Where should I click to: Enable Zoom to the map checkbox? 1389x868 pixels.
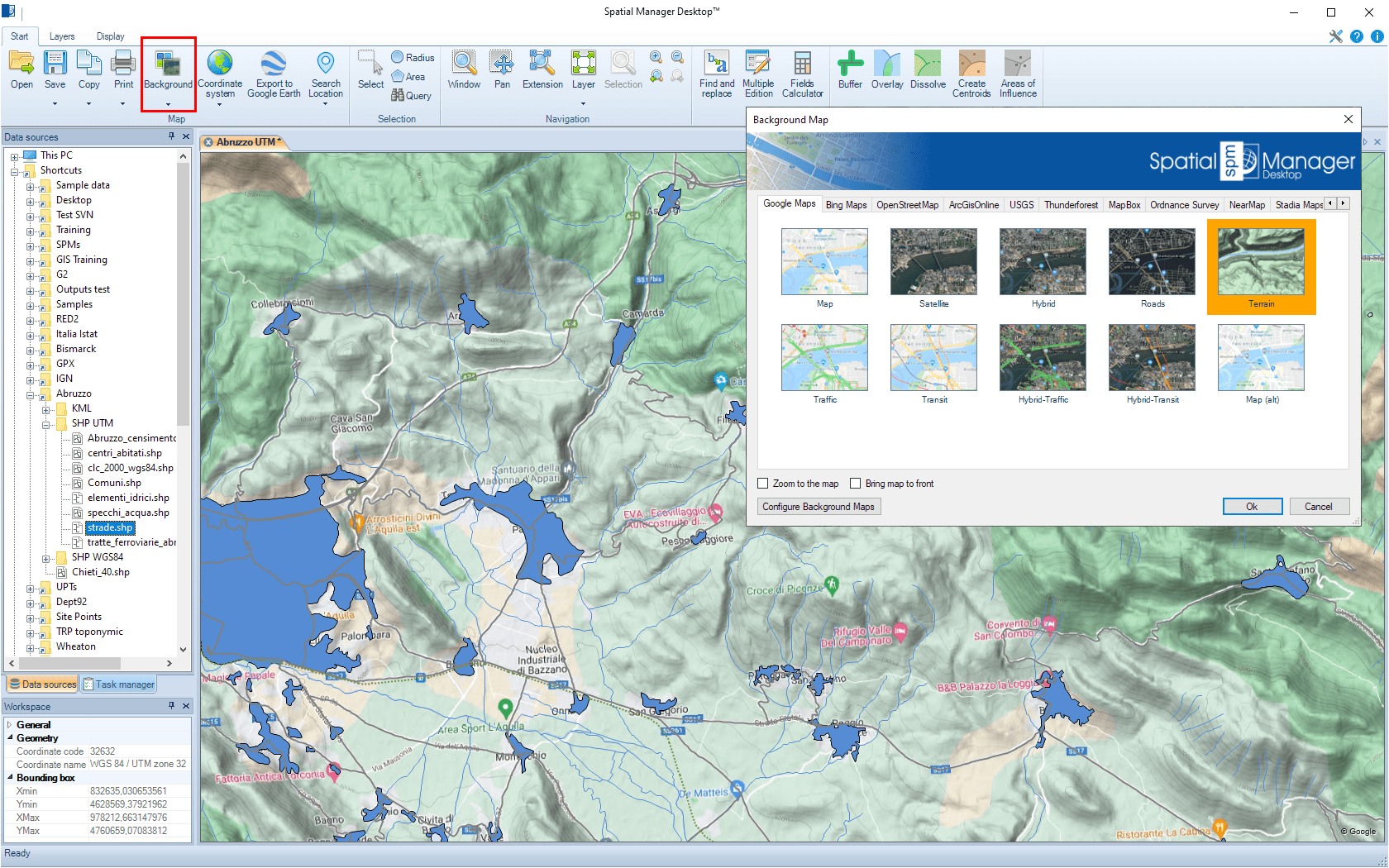(x=763, y=484)
